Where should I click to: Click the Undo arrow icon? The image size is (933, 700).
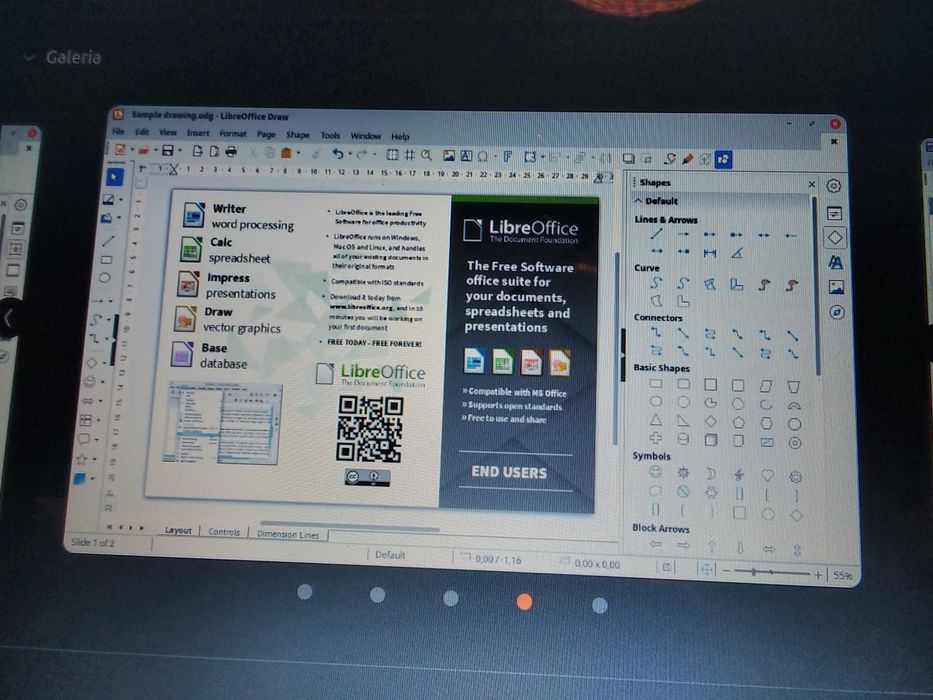338,154
